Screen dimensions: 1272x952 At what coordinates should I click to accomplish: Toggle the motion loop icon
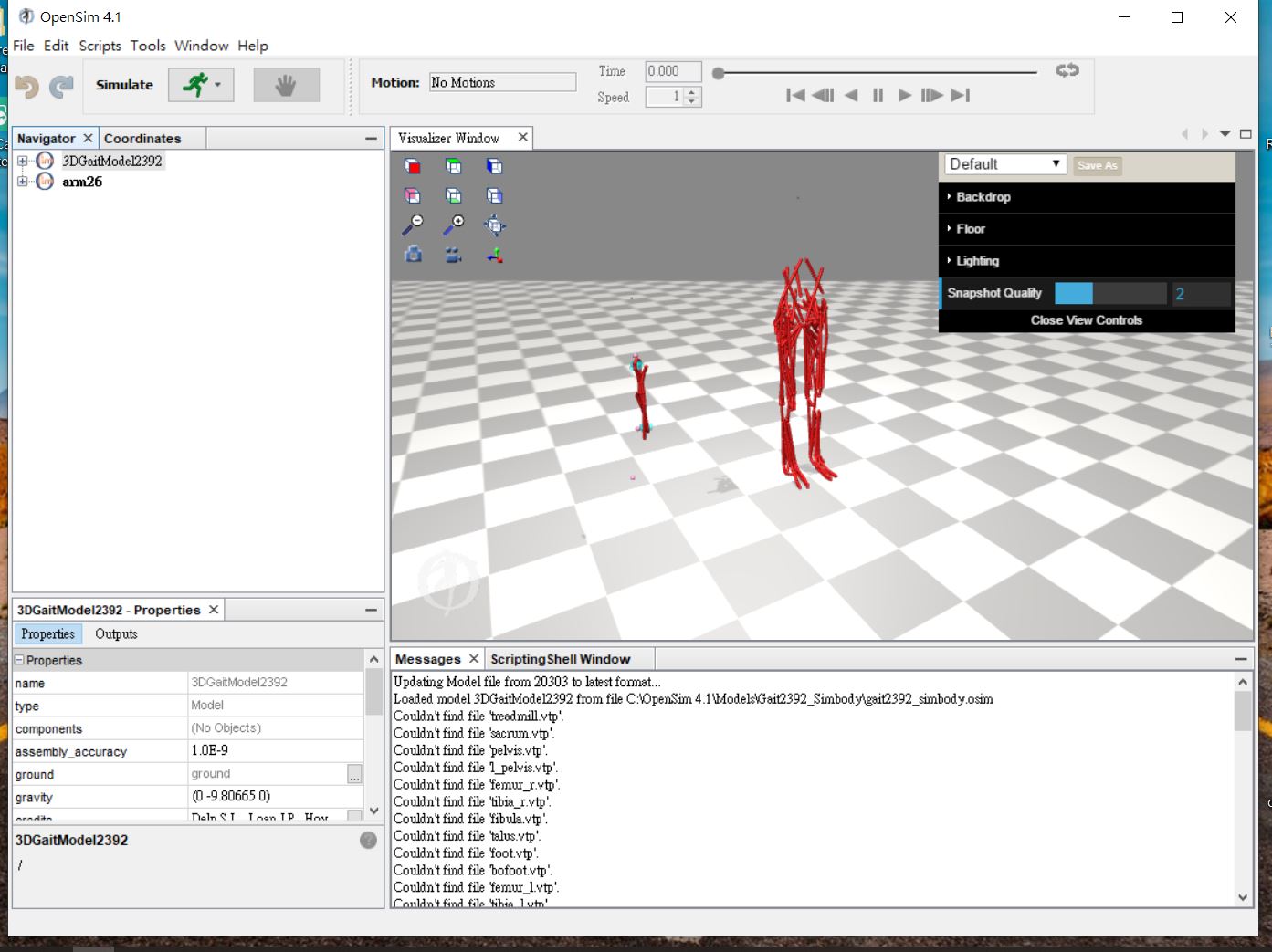pyautogui.click(x=1067, y=71)
